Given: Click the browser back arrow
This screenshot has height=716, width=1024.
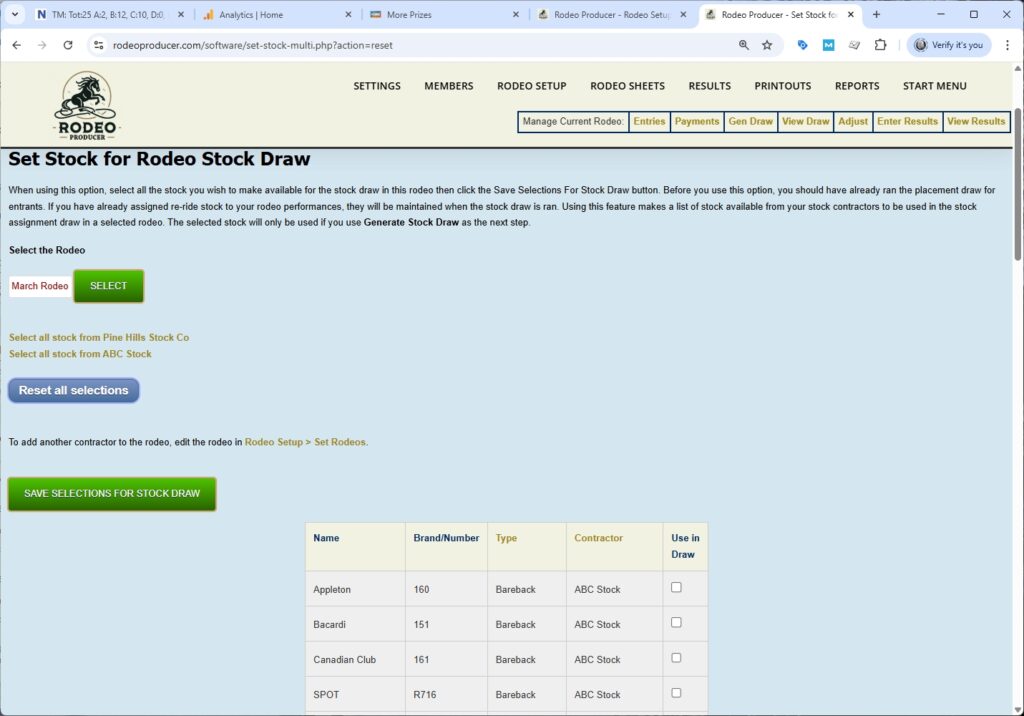Looking at the screenshot, I should (16, 45).
